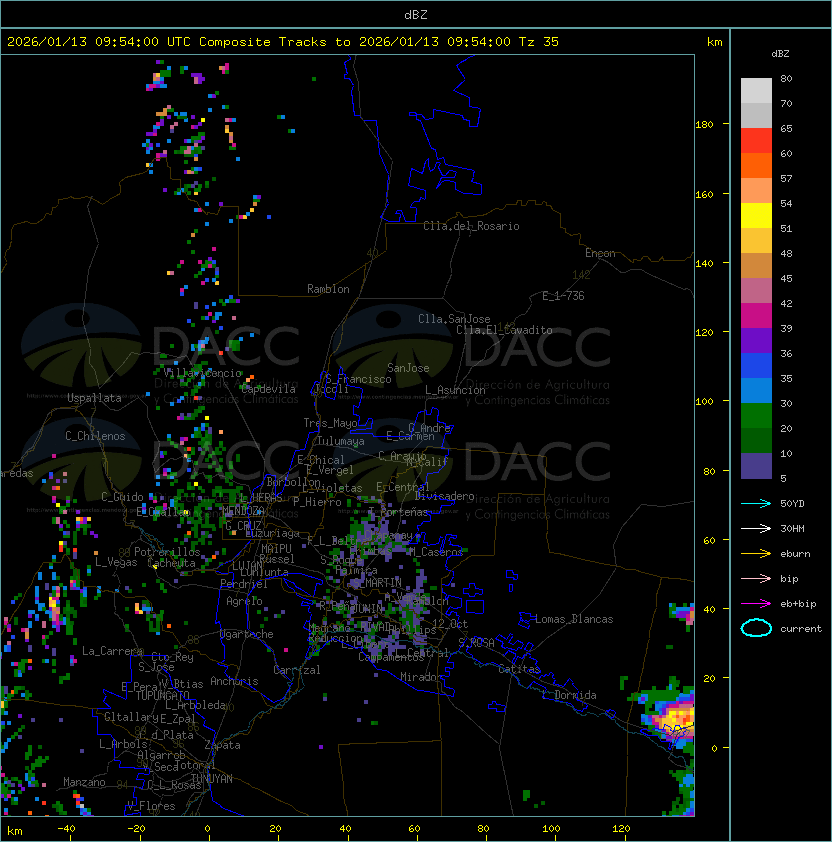
Task: Pick the magenta 39-42 dBZ color swatch
Action: coord(756,316)
